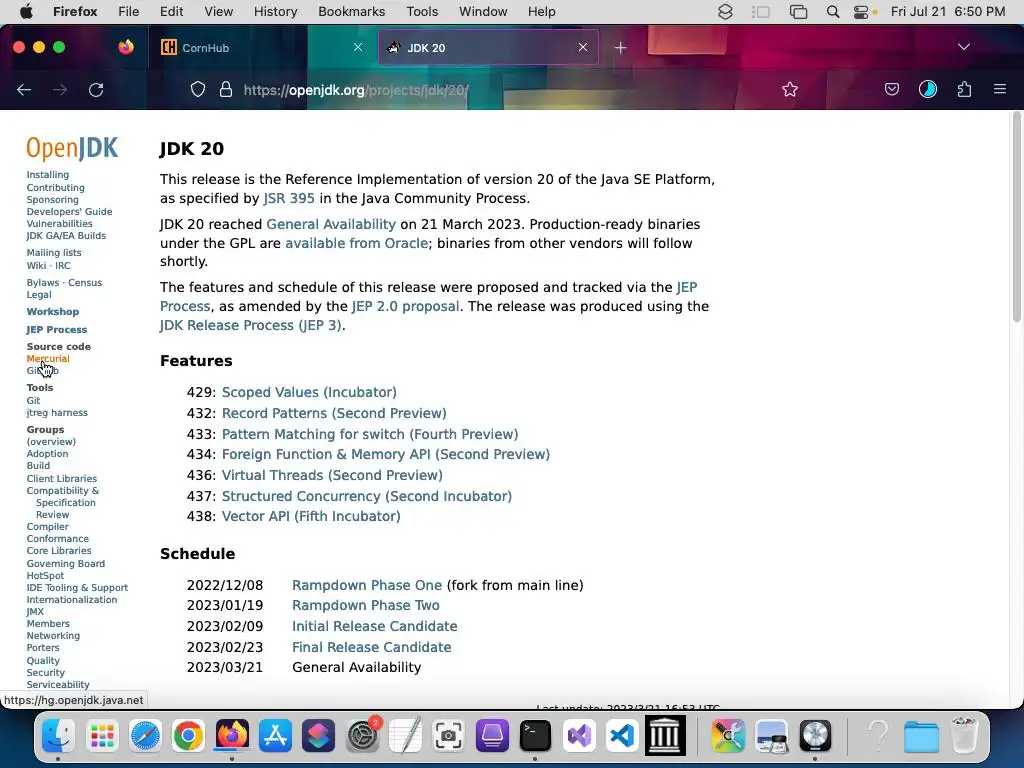Click the browser back arrow
1024x768 pixels.
[24, 89]
